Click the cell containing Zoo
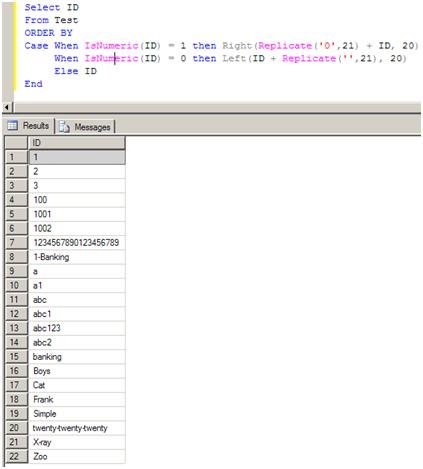The width and height of the screenshot is (423, 469). pyautogui.click(x=77, y=456)
